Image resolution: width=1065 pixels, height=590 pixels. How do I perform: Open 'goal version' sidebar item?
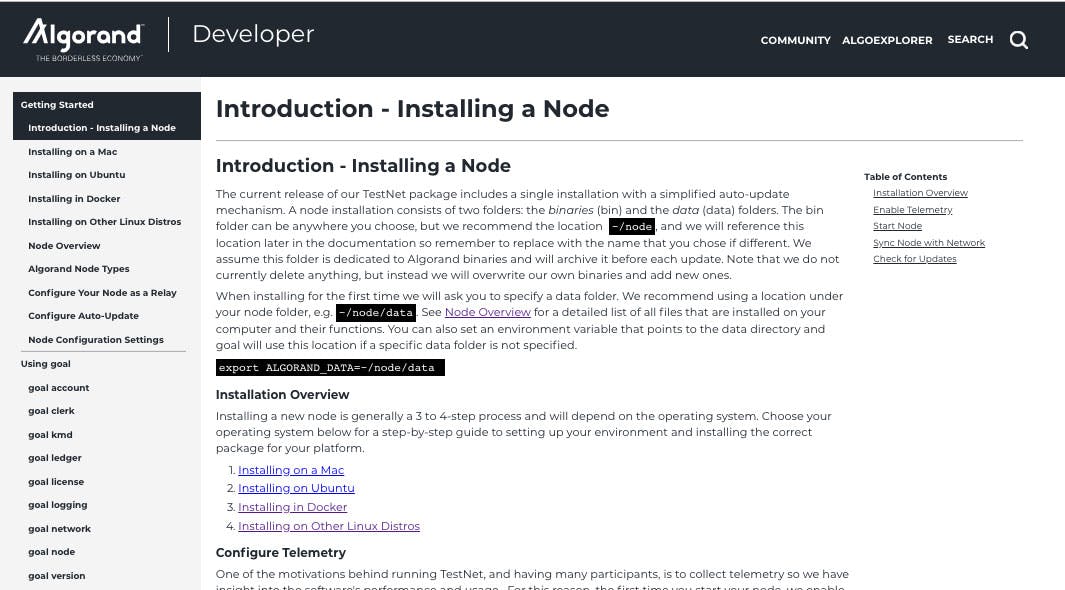point(56,575)
